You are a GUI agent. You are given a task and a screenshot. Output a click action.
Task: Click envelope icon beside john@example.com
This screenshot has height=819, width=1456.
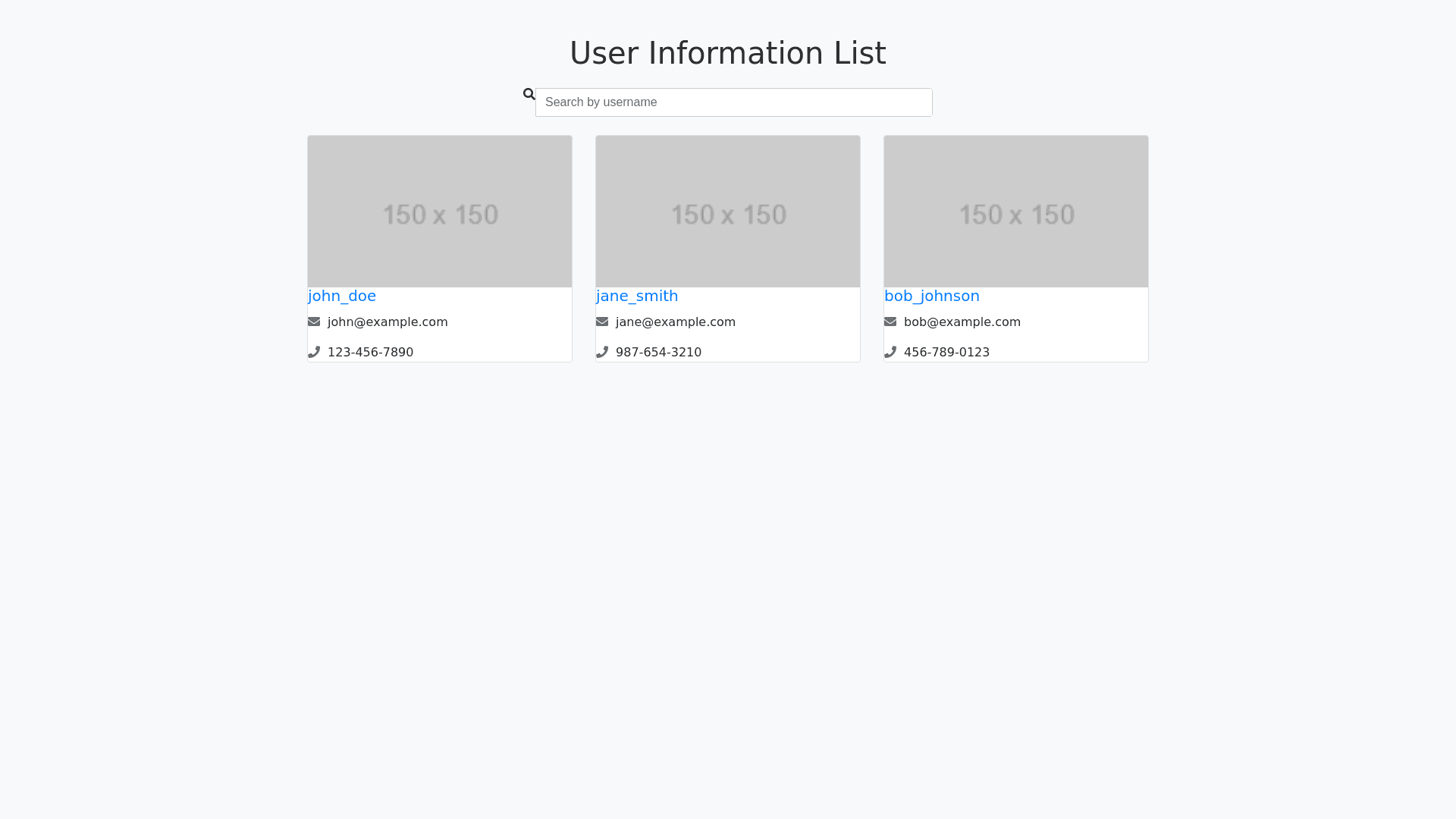[x=314, y=322]
